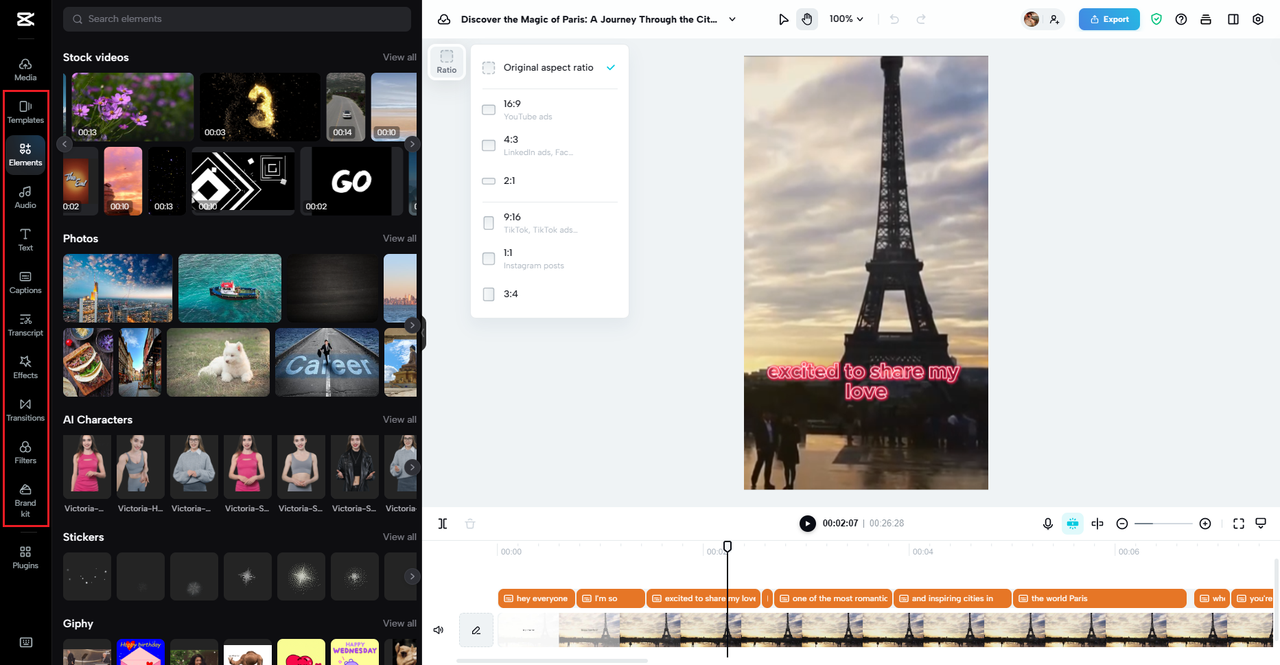Screen dimensions: 1280x665
Task: Open the green shield security icon
Action: [1156, 19]
